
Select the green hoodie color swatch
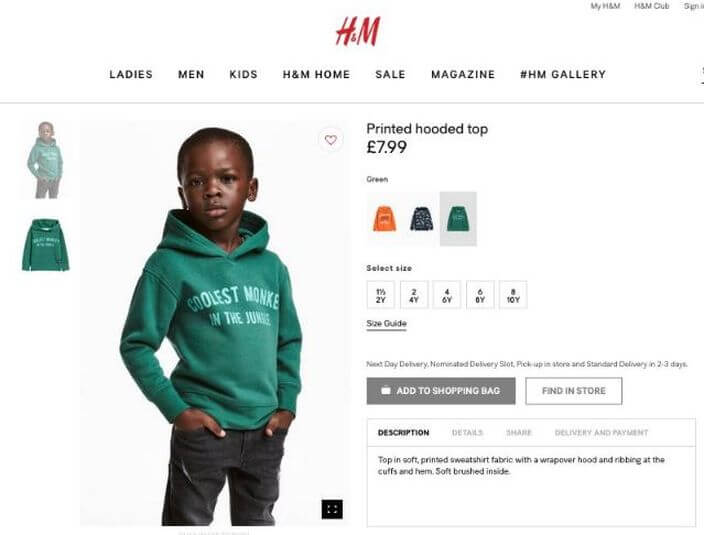coord(458,219)
